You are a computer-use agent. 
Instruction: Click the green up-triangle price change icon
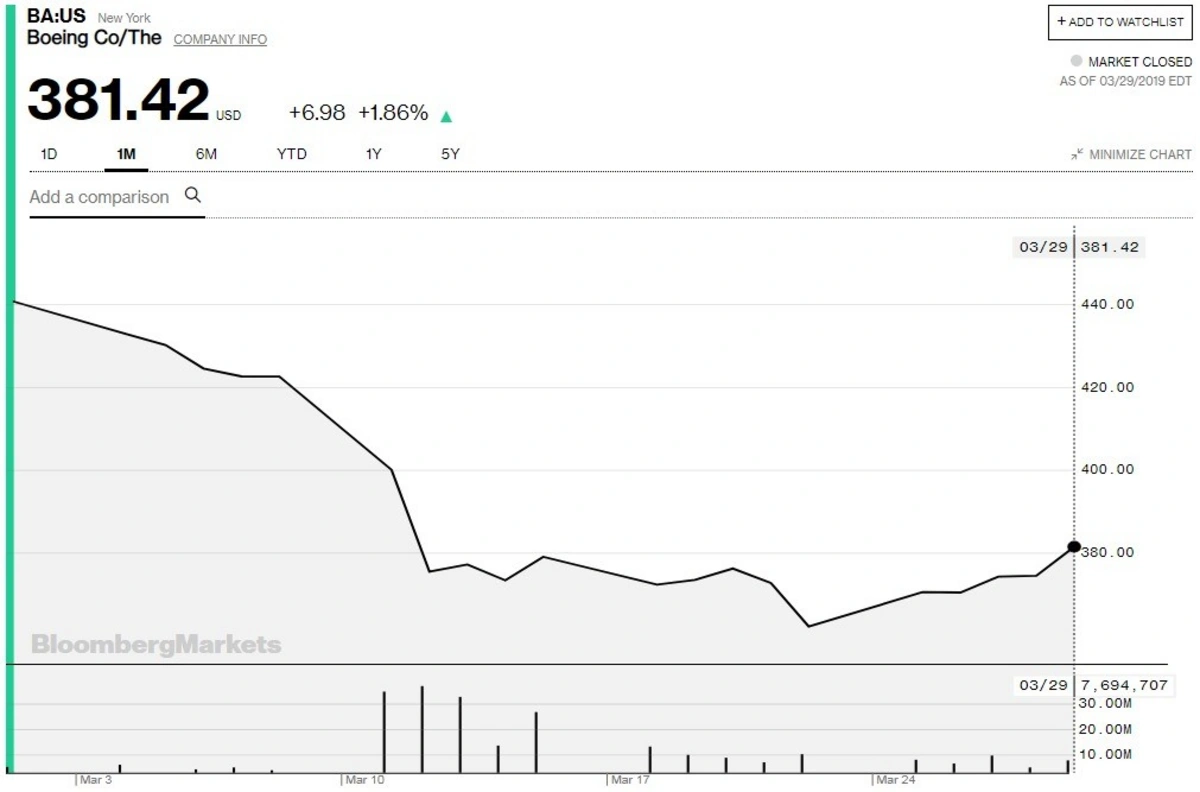click(446, 116)
